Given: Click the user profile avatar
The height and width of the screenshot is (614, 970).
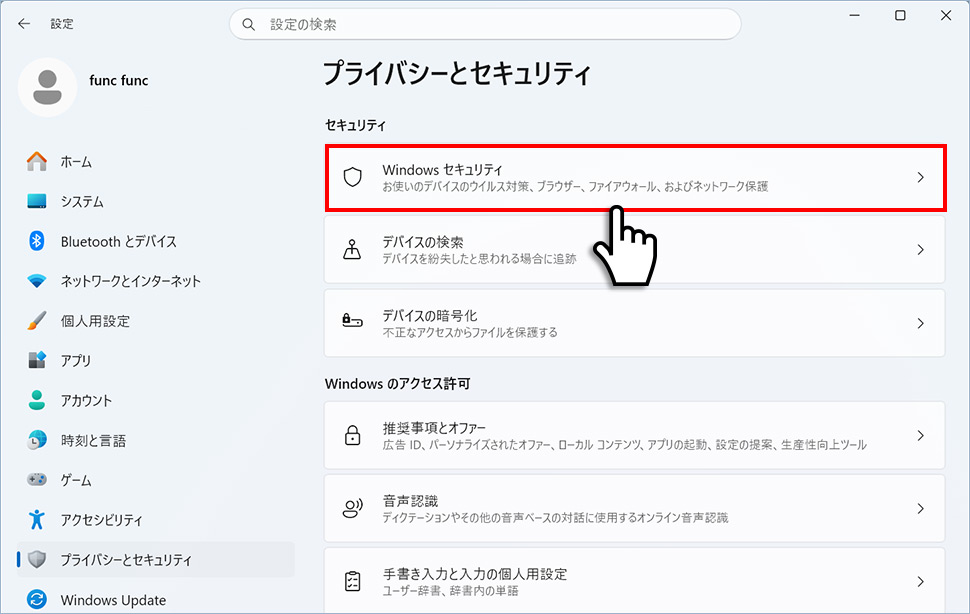Looking at the screenshot, I should click(48, 87).
